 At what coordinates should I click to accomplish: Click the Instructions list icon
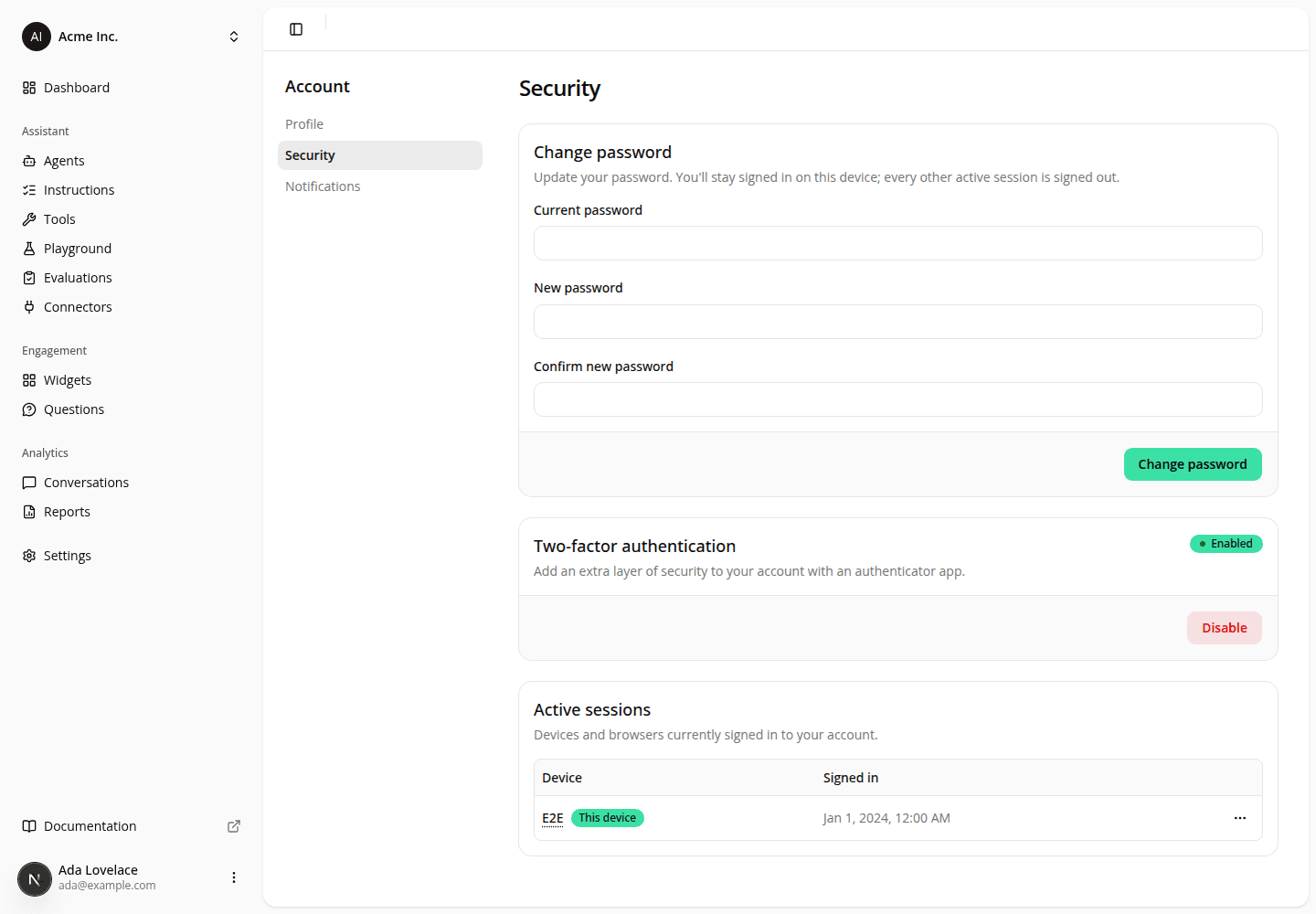coord(29,190)
